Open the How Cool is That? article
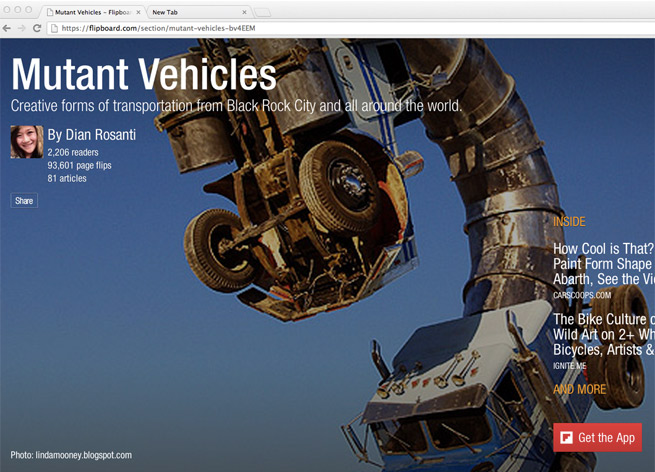 (604, 264)
